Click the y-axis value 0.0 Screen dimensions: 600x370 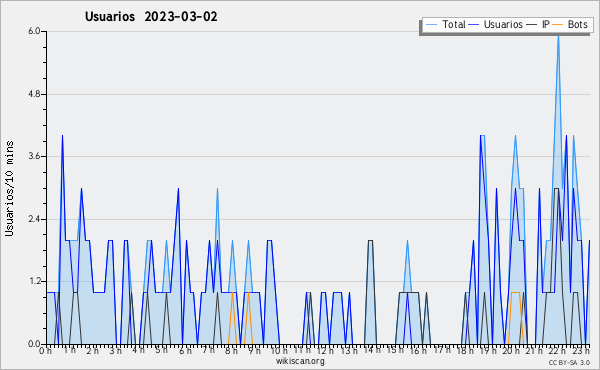34,344
